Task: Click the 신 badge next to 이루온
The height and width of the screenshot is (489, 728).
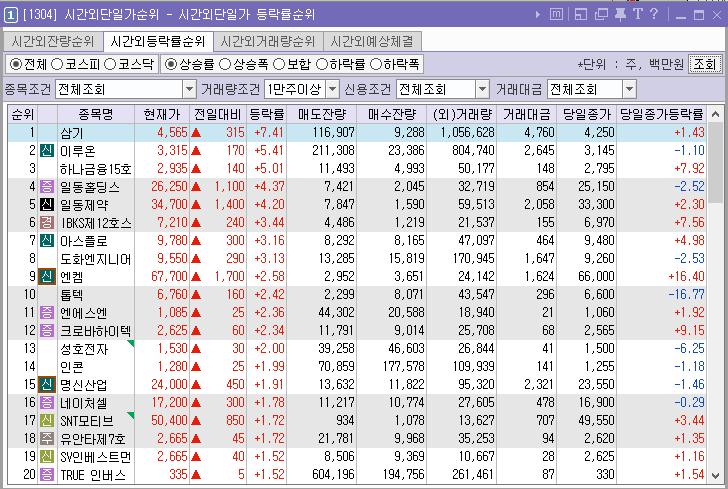Action: click(x=46, y=150)
